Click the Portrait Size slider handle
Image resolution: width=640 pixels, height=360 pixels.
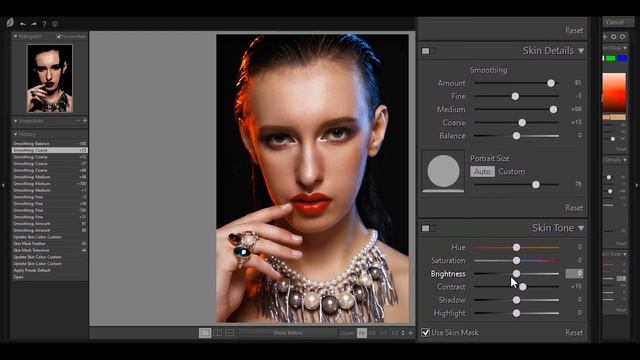pos(536,185)
